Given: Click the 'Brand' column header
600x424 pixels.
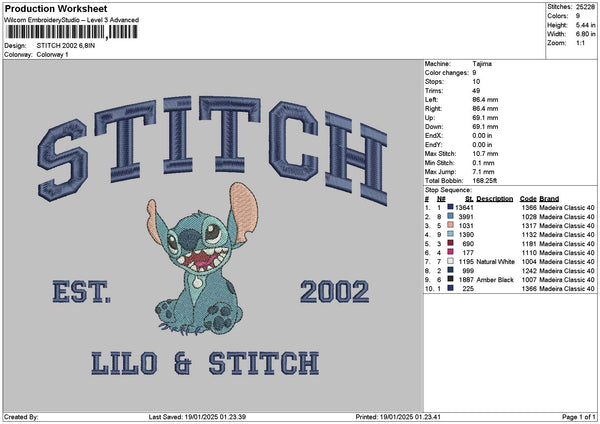Looking at the screenshot, I should click(x=549, y=199).
